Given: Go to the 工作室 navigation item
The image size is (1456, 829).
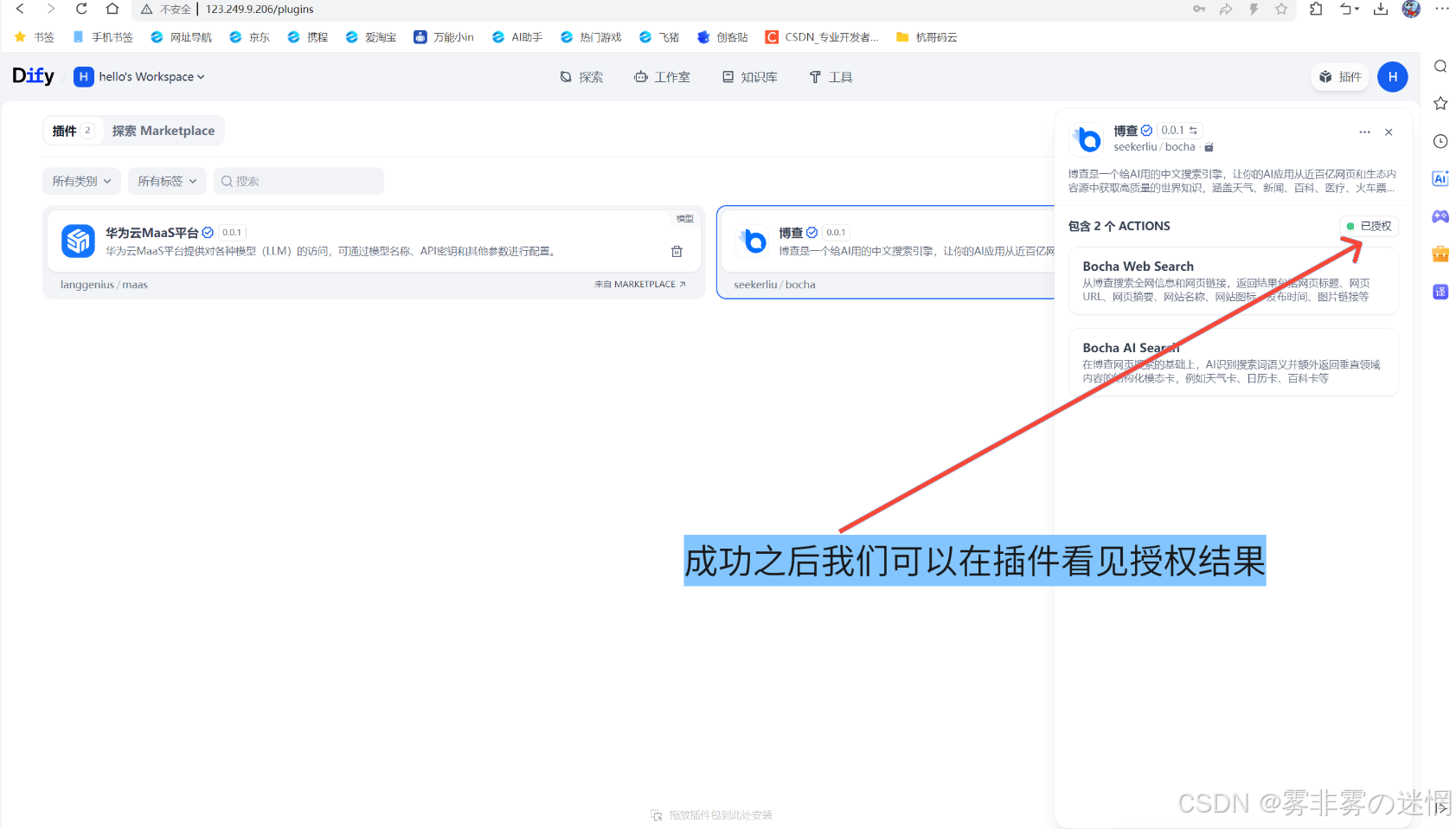Looking at the screenshot, I should [x=662, y=77].
